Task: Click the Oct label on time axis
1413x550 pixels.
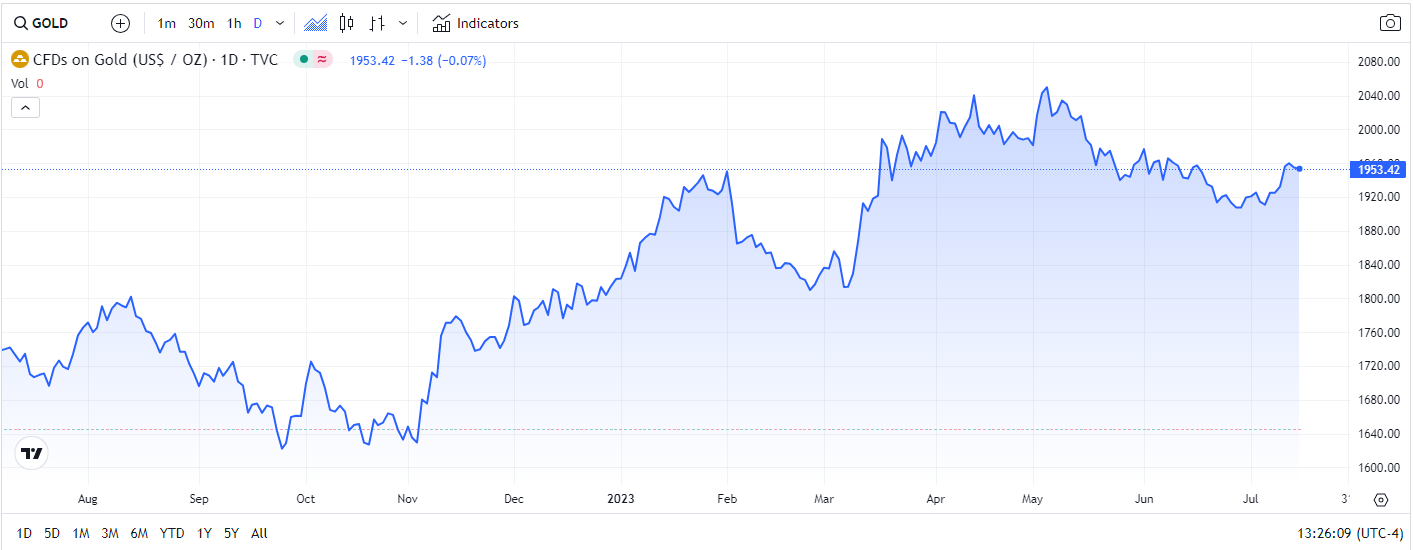Action: pos(306,498)
